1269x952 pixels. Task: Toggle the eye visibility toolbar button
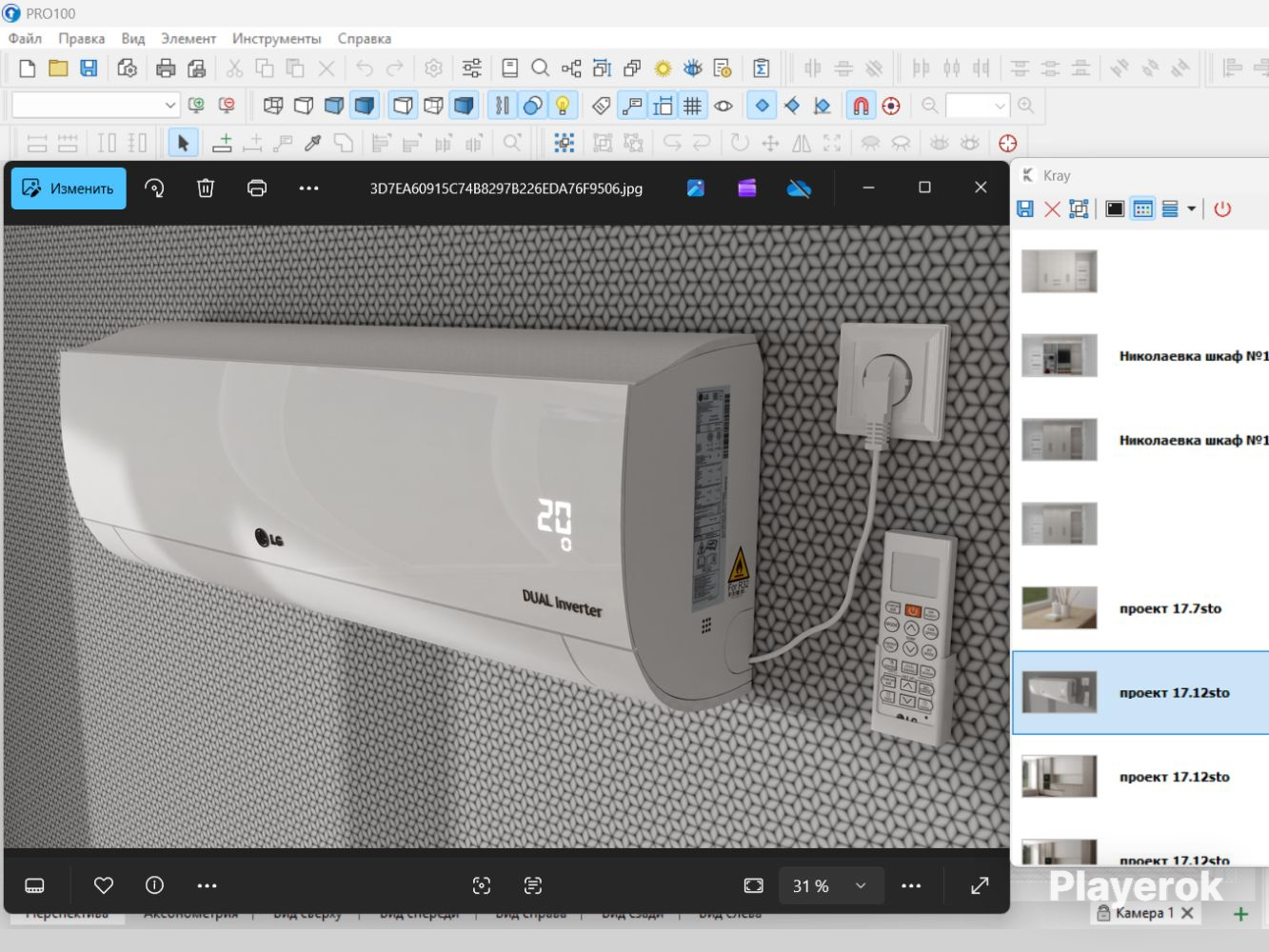tap(724, 106)
